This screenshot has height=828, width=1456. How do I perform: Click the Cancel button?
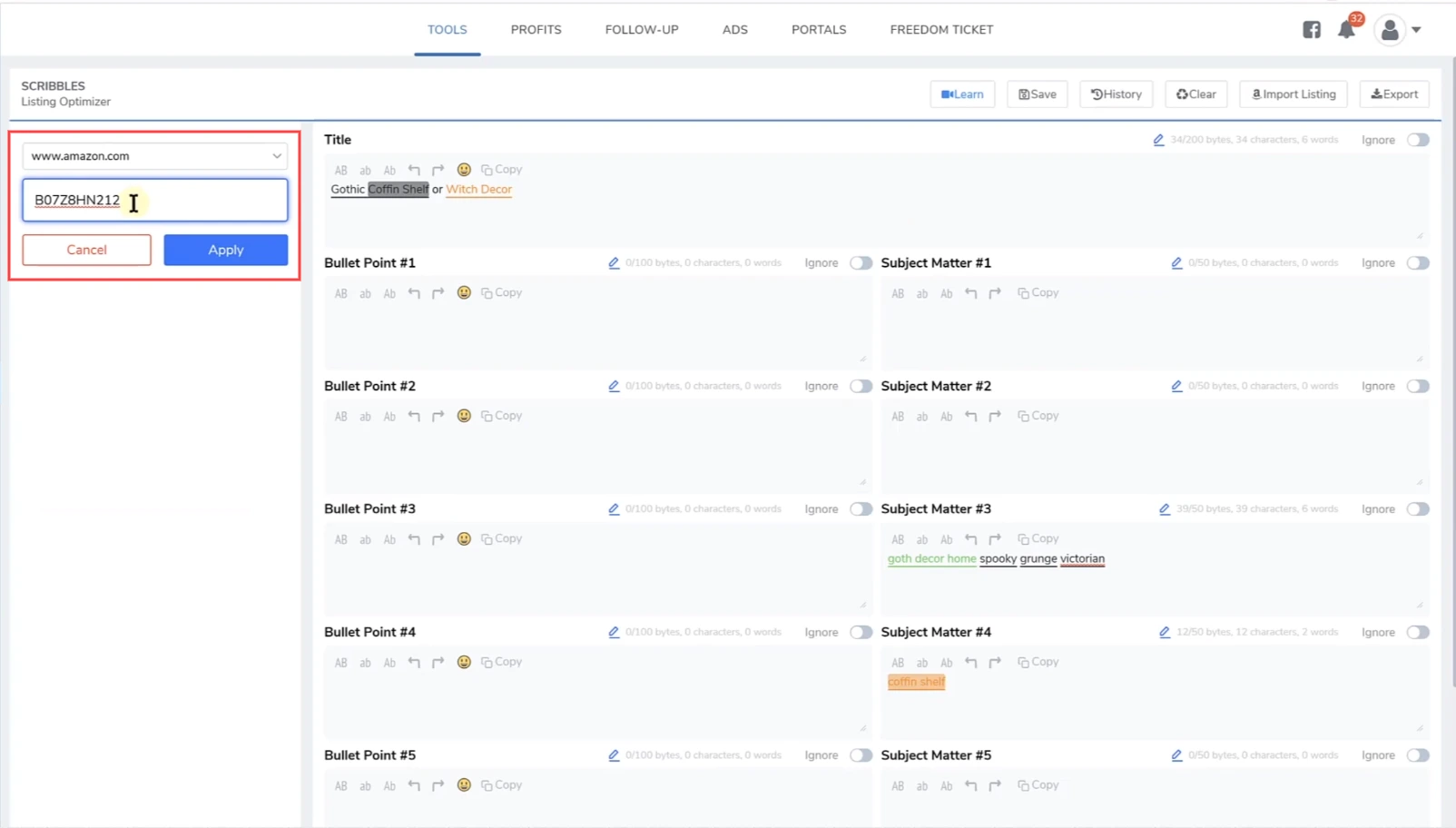click(87, 250)
